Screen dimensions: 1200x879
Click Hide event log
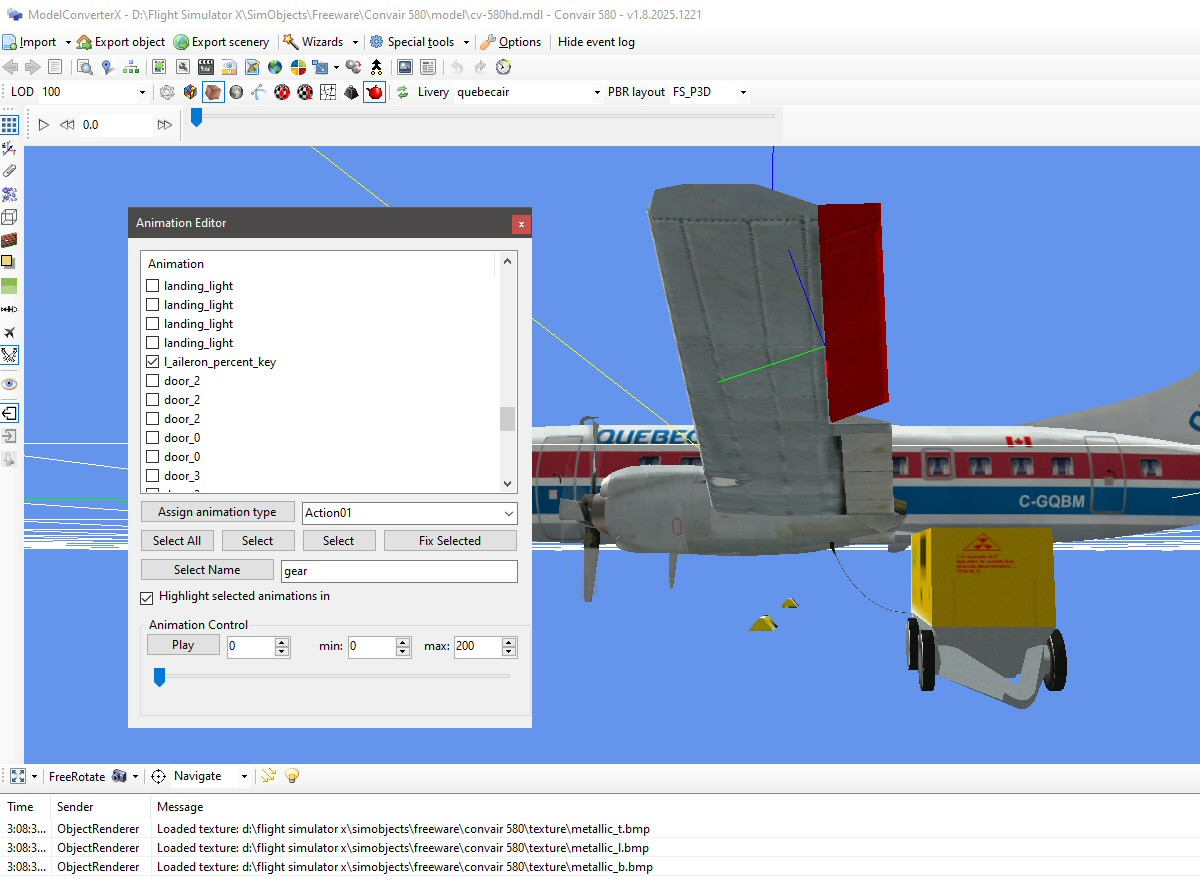click(x=596, y=42)
